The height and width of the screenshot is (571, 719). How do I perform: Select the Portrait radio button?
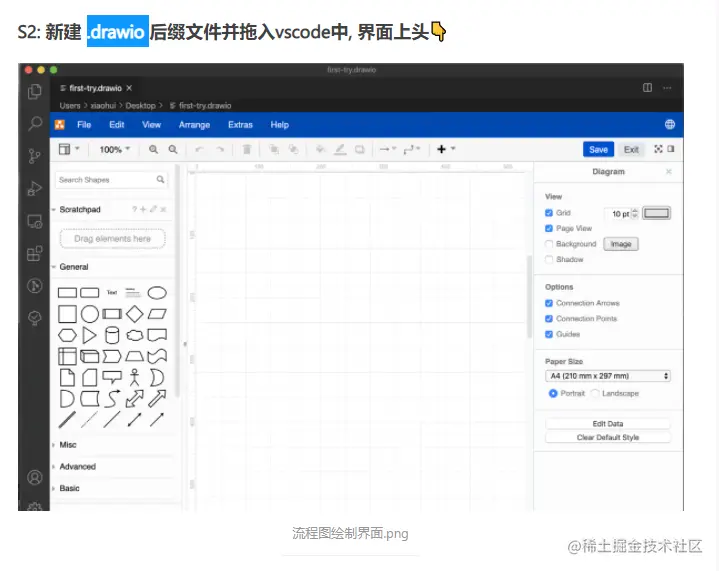click(553, 394)
